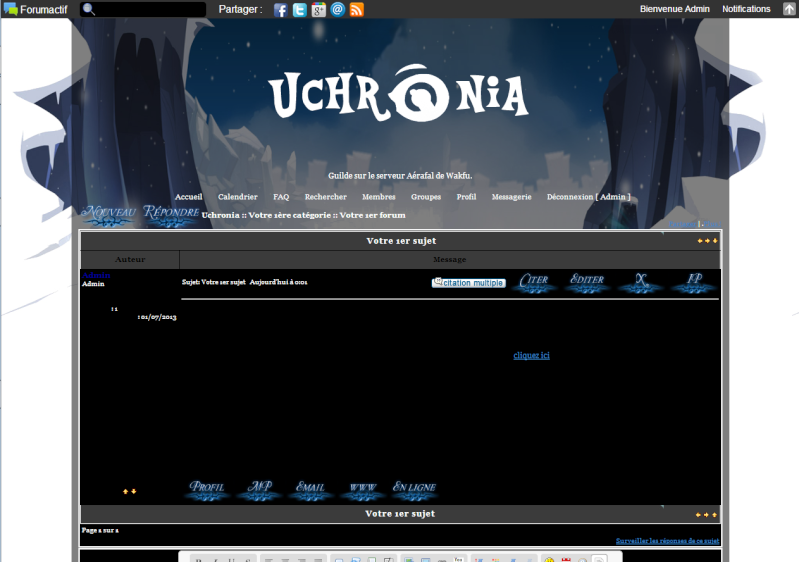The width and height of the screenshot is (799, 562).
Task: Toggle citation multiple on the post
Action: pyautogui.click(x=468, y=283)
